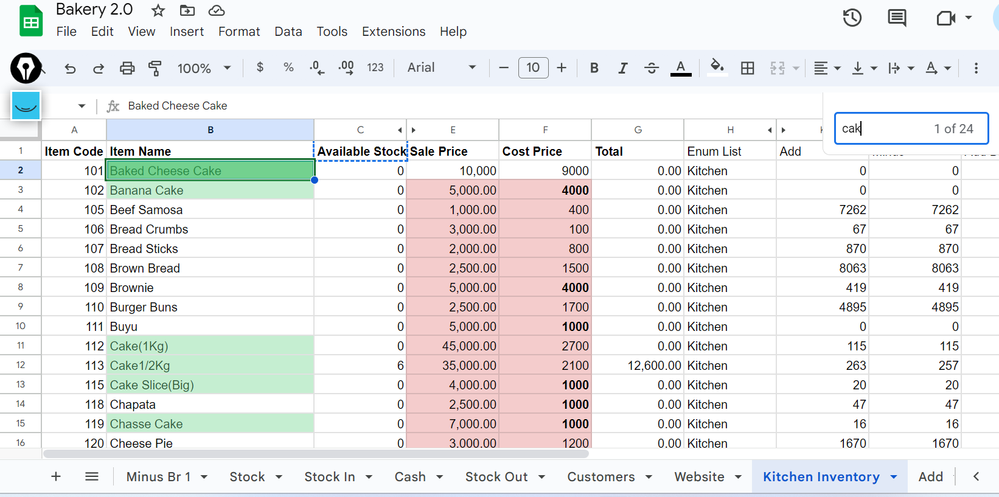Open the text color picker
This screenshot has width=999, height=497.
coord(680,68)
